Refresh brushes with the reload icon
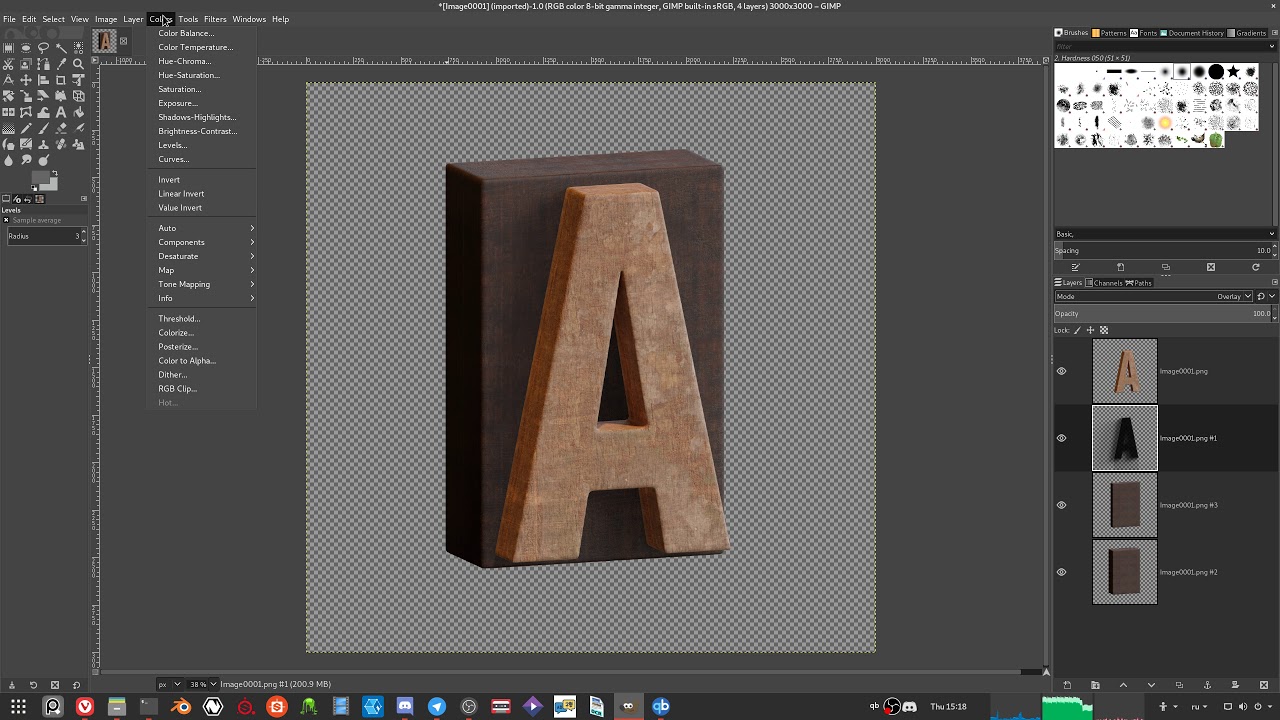This screenshot has height=720, width=1280. tap(1256, 267)
